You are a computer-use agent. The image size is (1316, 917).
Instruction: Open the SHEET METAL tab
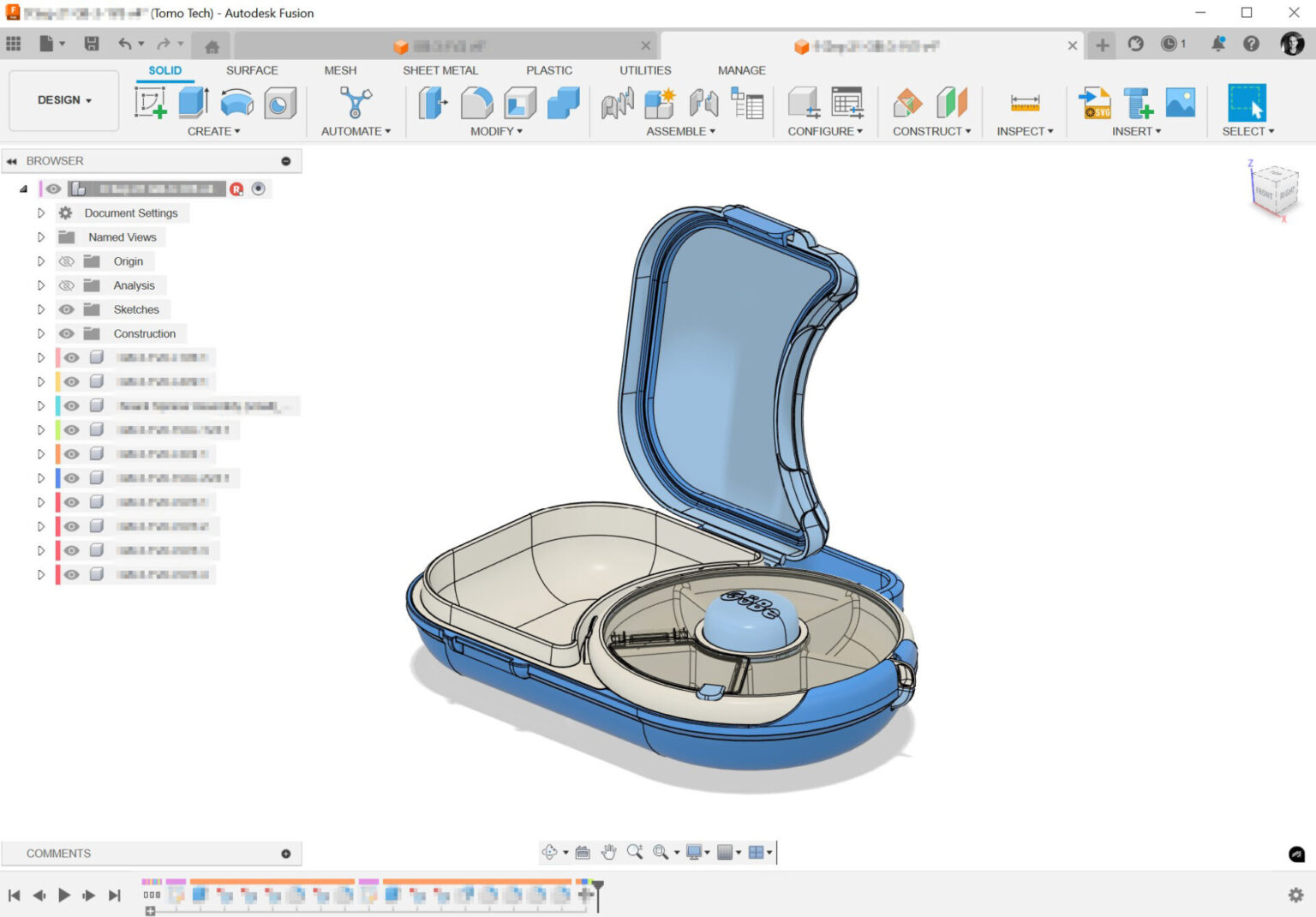(x=440, y=70)
